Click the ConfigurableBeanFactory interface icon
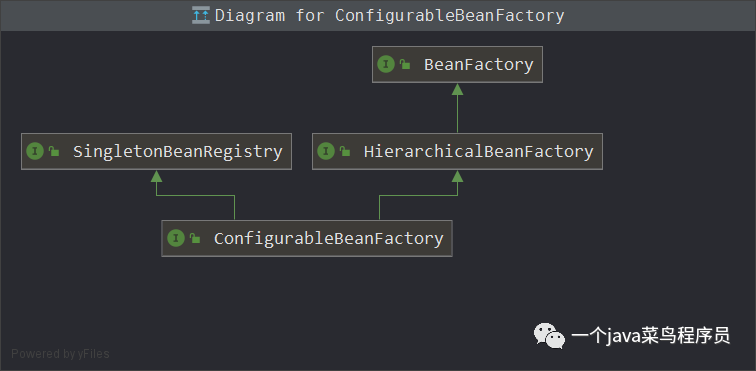Viewport: 756px width, 371px height. [x=176, y=238]
